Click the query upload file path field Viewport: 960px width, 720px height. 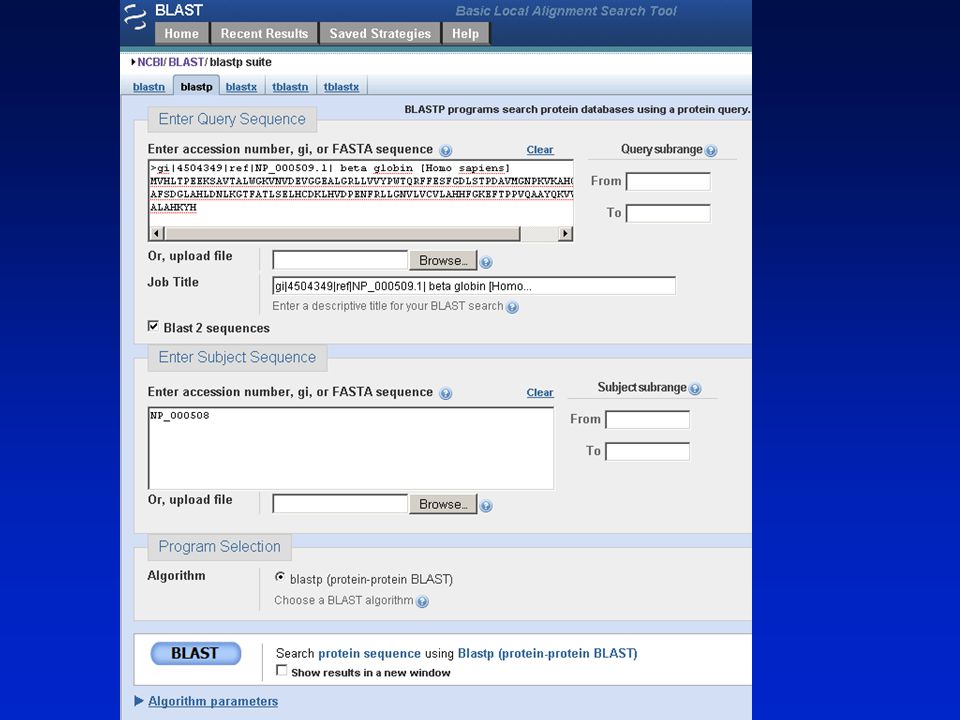click(x=340, y=260)
